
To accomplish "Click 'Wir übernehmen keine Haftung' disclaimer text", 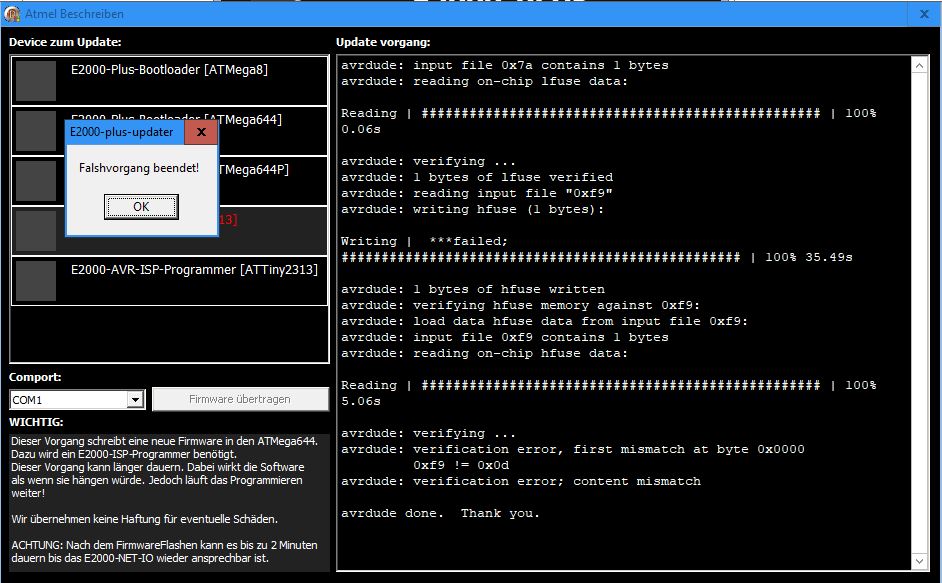I will click(x=144, y=519).
